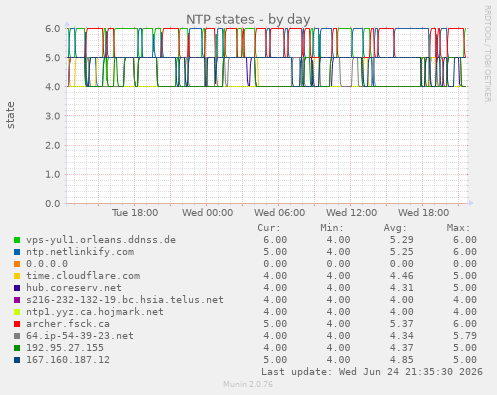Viewport: 497px width, 395px height.
Task: Click legend label archer.fsck.ca
Action: 68,324
